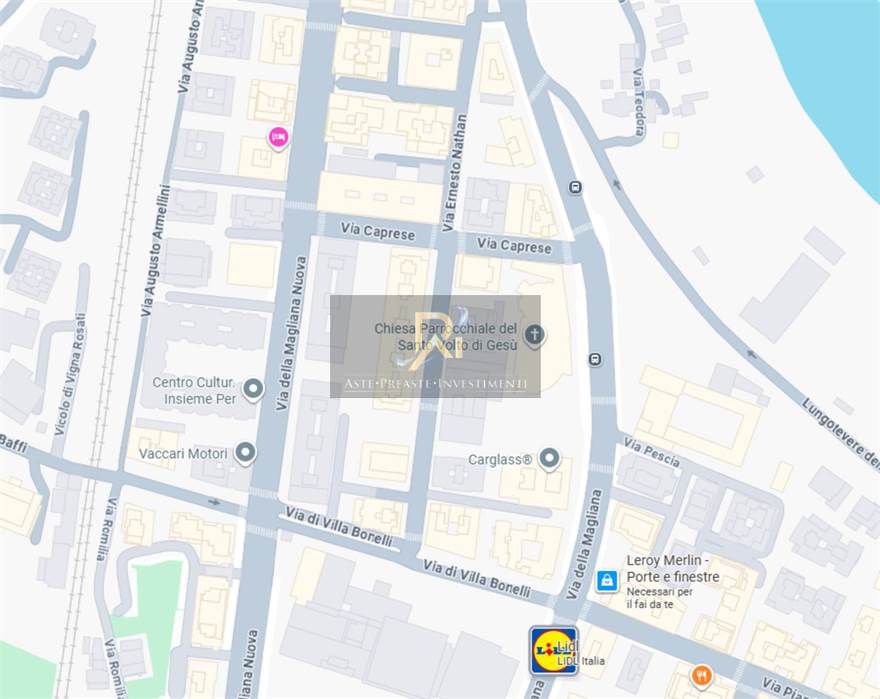Open the Vaccari Motori location pin
Image resolution: width=880 pixels, height=699 pixels.
coord(245,453)
